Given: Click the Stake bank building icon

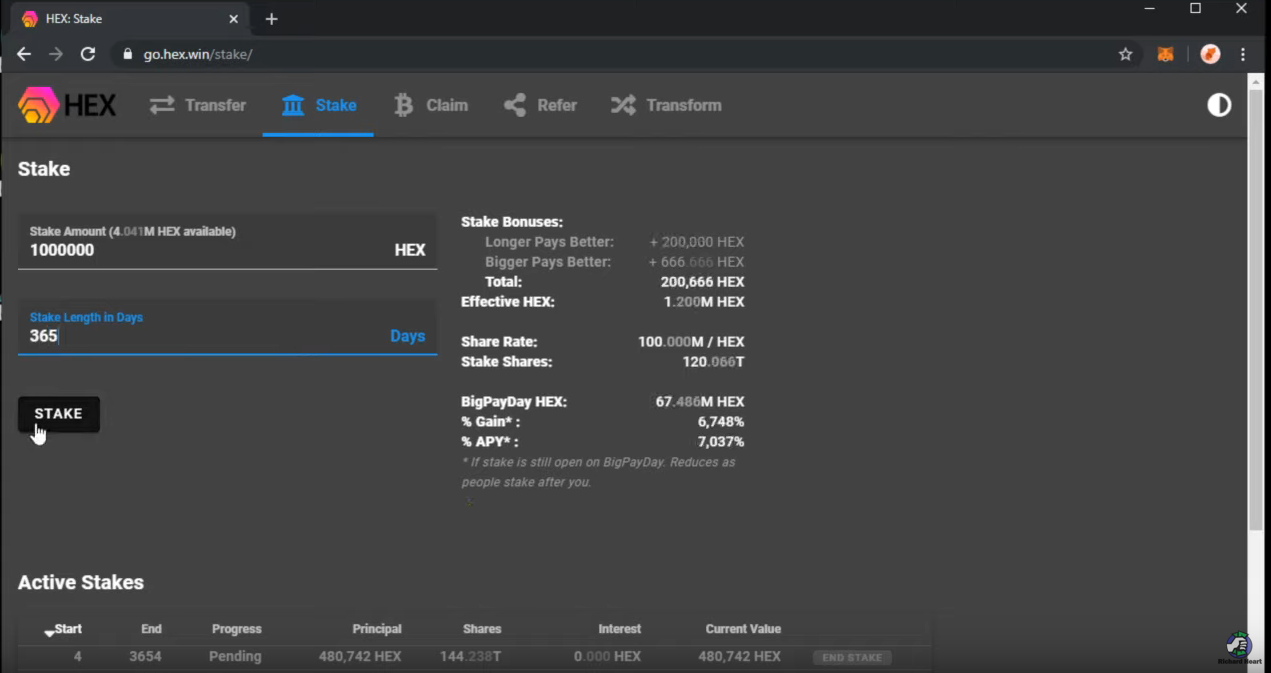Looking at the screenshot, I should [x=293, y=105].
